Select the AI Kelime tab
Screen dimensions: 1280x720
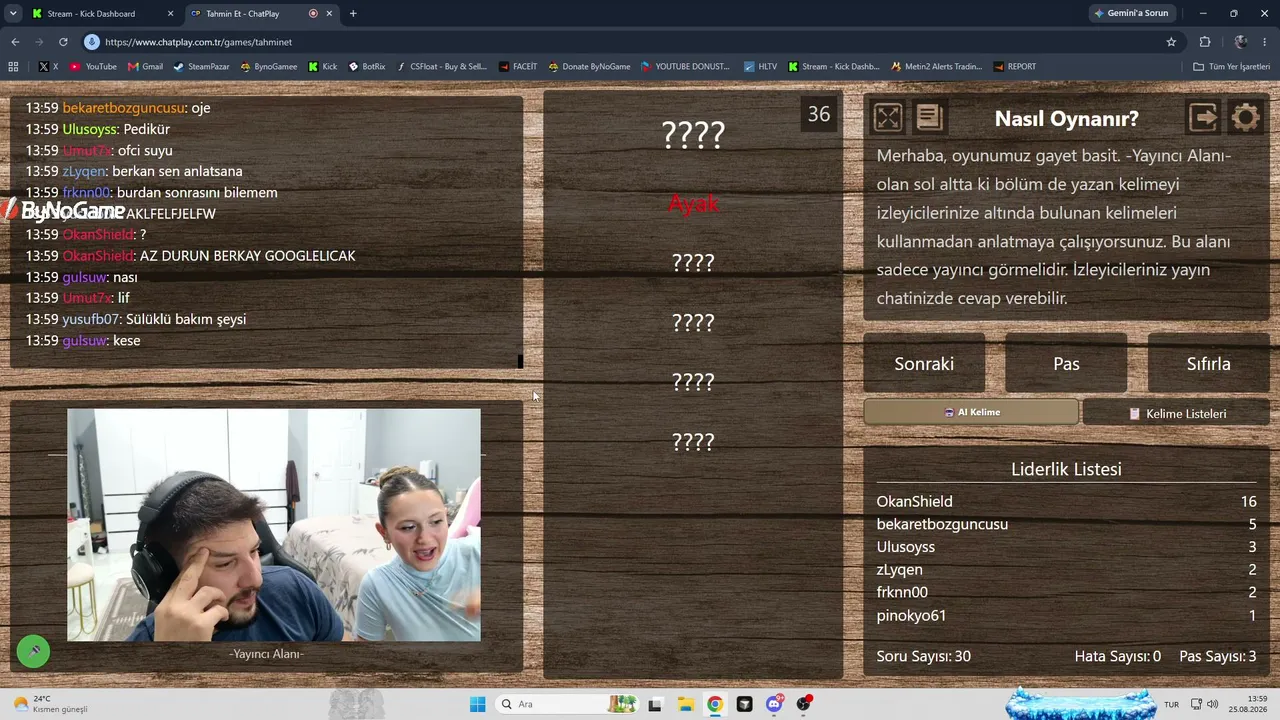pos(971,412)
